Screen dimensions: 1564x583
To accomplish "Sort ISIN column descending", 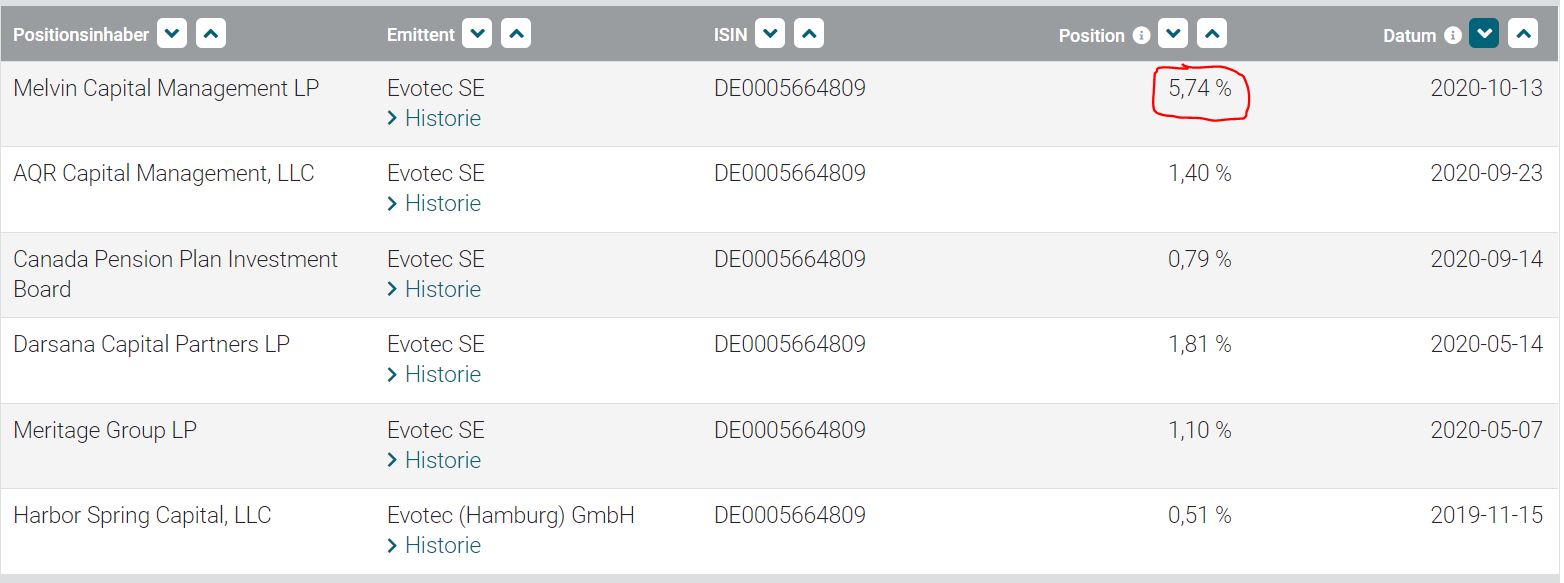I will (x=770, y=35).
